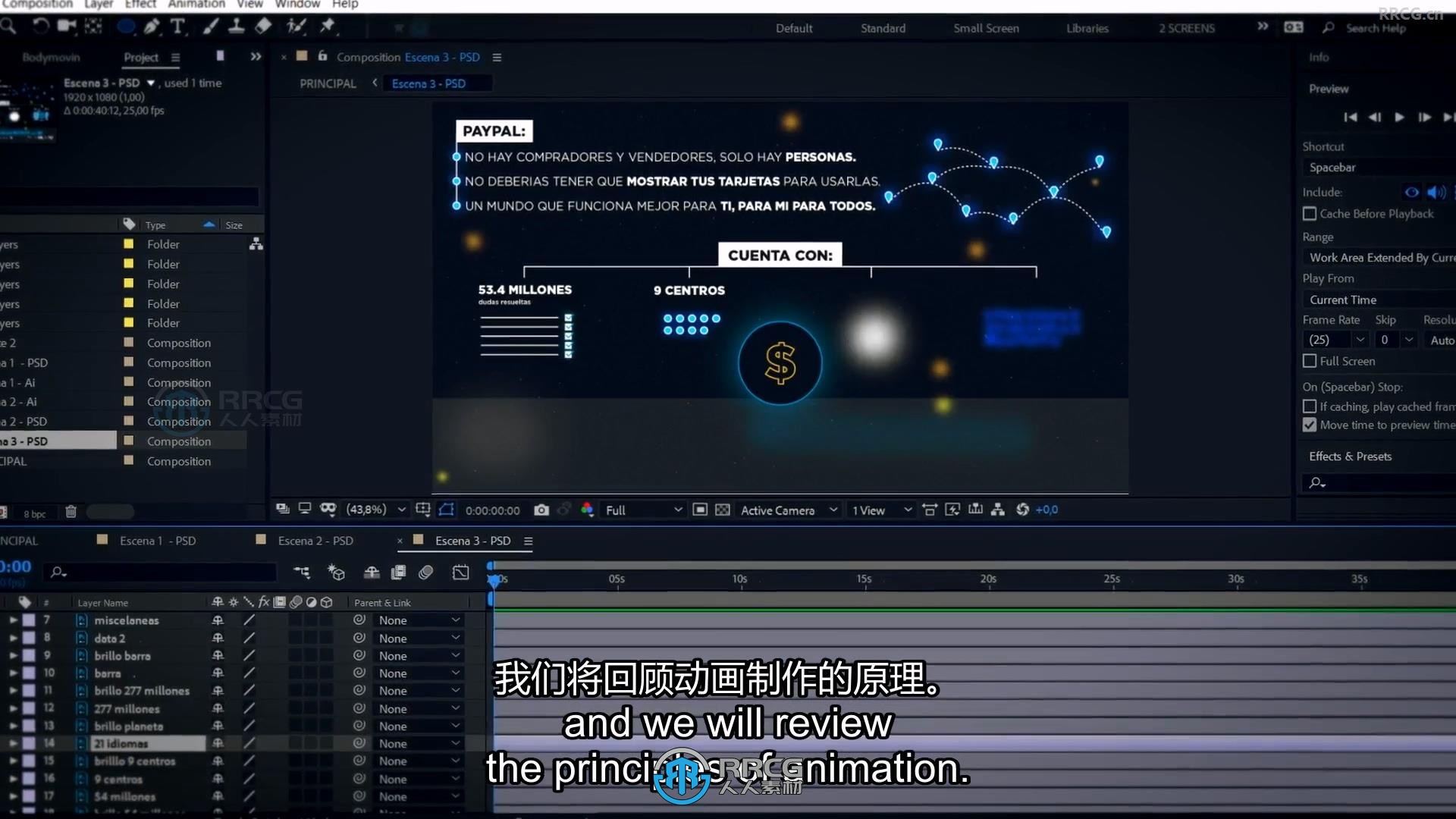Click the Skip frame stepper field showing 0
The height and width of the screenshot is (819, 1456).
pyautogui.click(x=1385, y=340)
